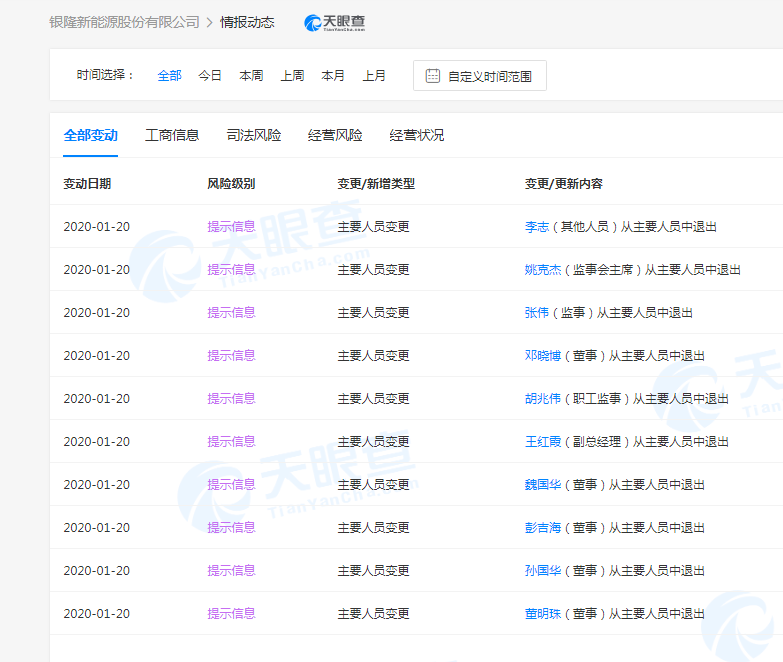Select the 上周 time filter
The image size is (783, 662).
click(292, 76)
